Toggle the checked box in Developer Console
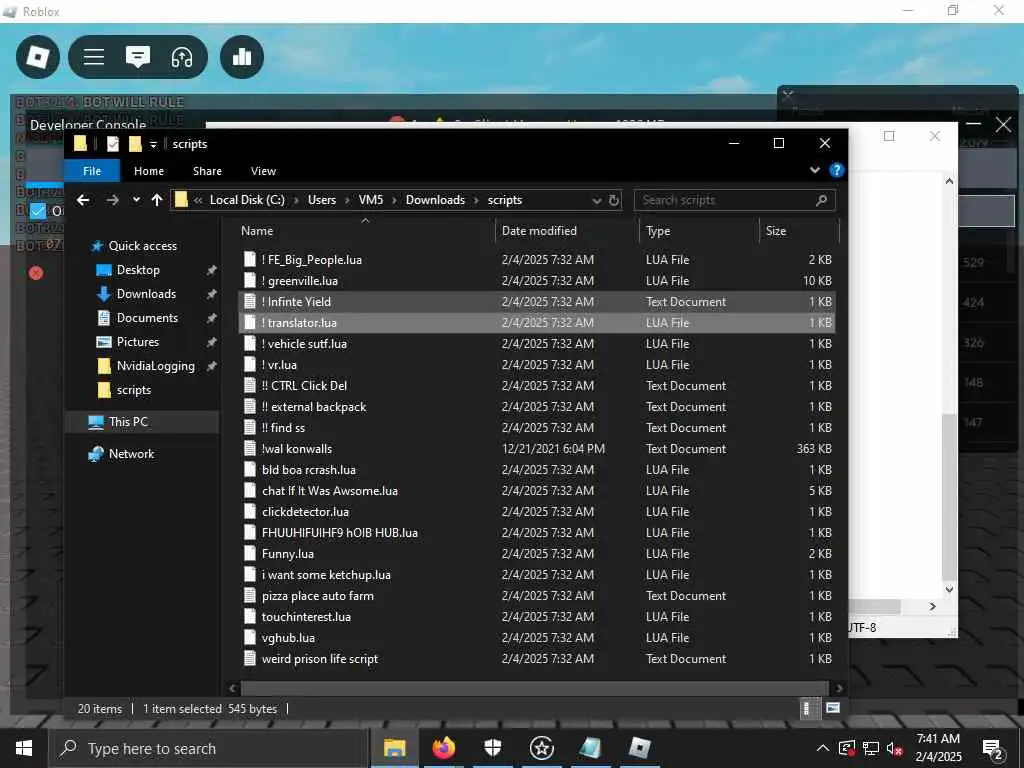 pos(38,211)
